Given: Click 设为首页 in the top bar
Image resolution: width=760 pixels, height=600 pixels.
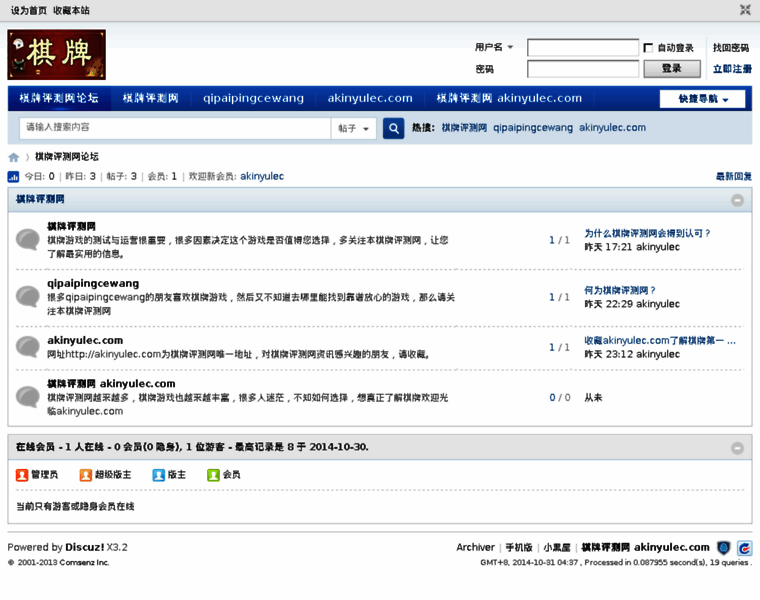Looking at the screenshot, I should 29,10.
